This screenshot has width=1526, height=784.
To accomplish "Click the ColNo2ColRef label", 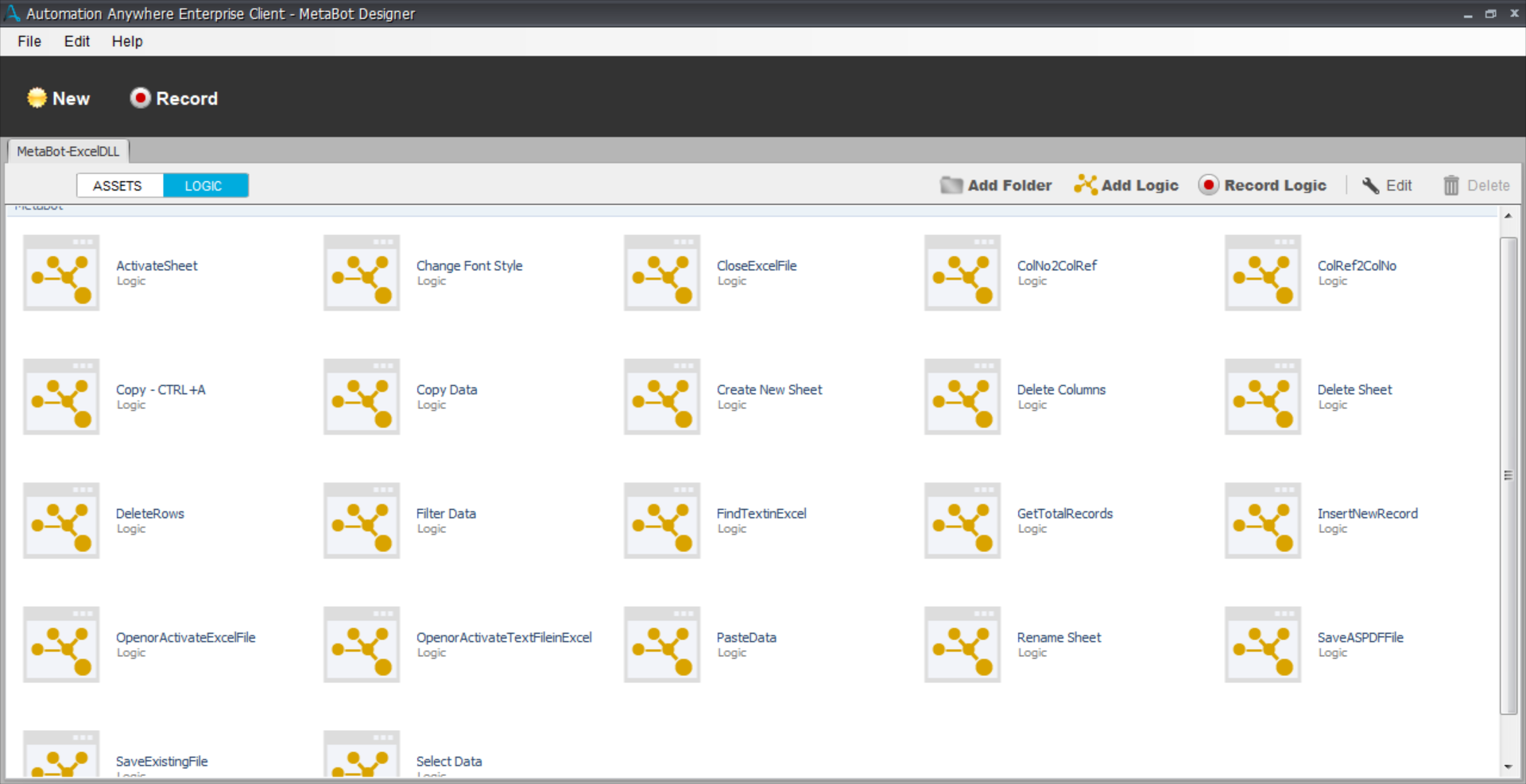I will click(1057, 266).
